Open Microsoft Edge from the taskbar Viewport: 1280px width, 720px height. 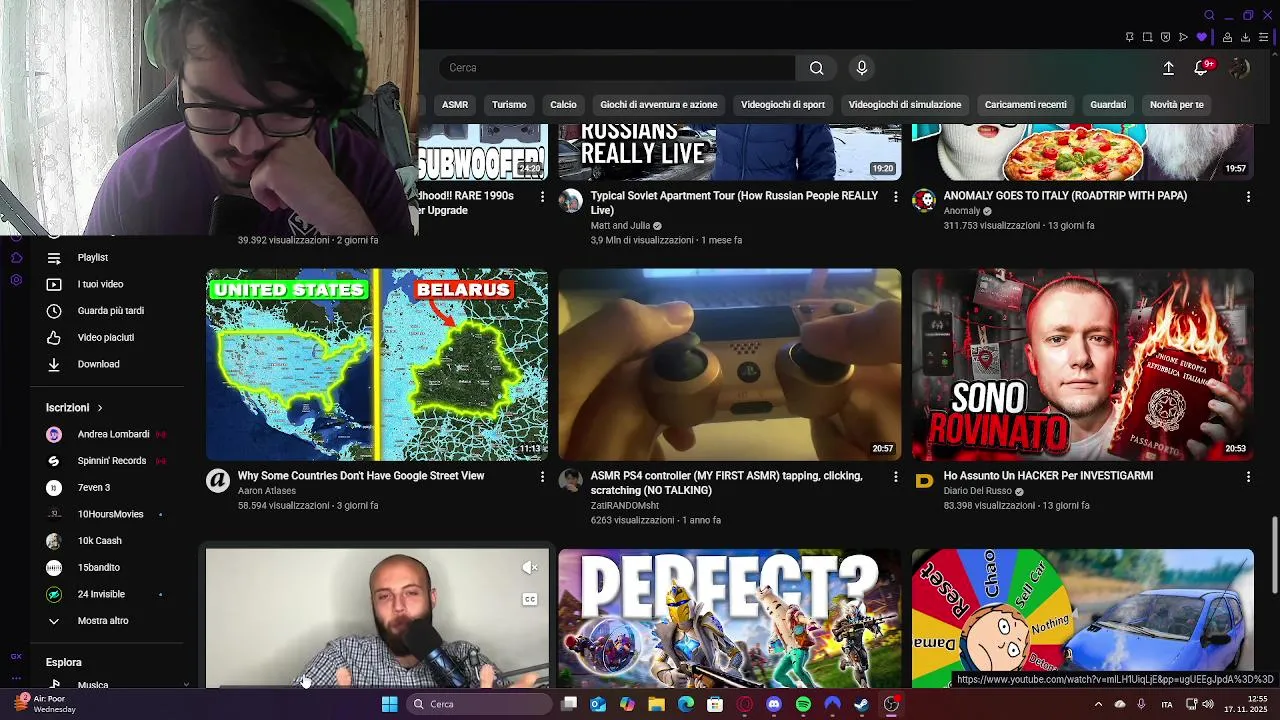[x=686, y=704]
